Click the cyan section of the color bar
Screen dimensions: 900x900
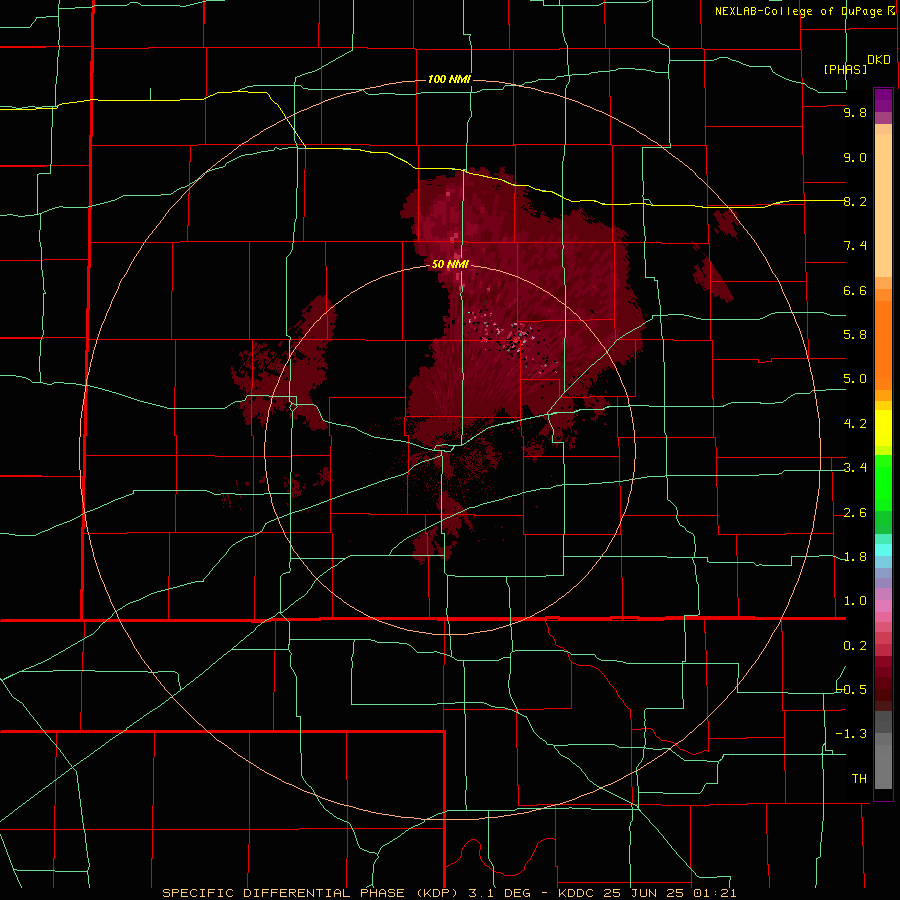[883, 550]
